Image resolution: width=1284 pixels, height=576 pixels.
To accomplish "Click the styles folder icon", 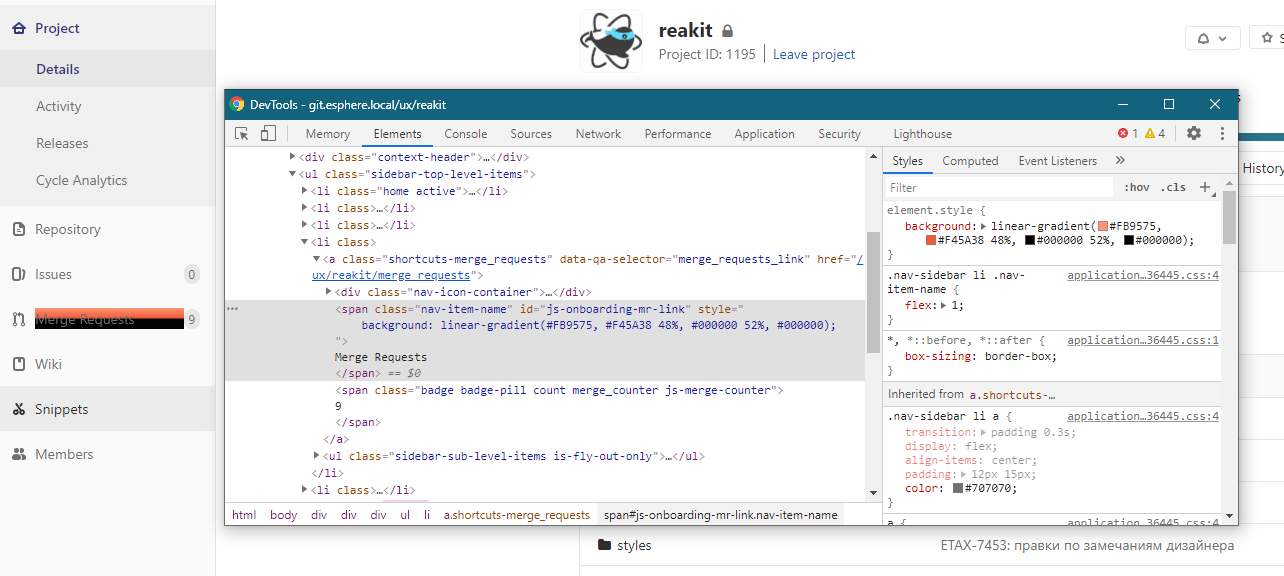I will coord(604,545).
